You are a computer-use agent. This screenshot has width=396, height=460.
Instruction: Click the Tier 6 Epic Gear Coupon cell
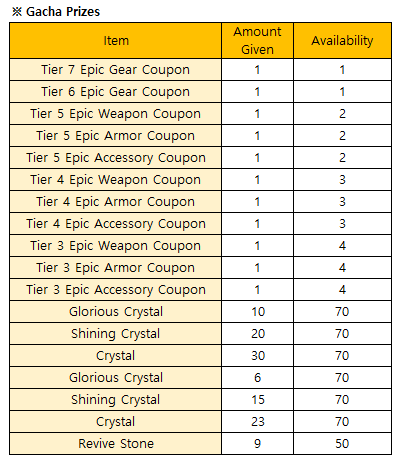point(116,92)
